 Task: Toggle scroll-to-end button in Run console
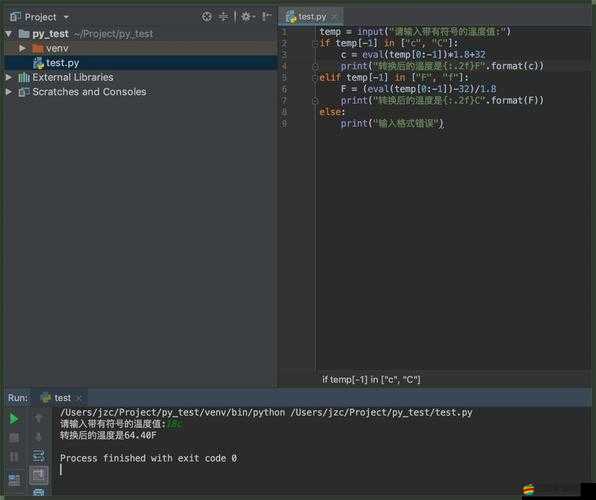pos(38,475)
